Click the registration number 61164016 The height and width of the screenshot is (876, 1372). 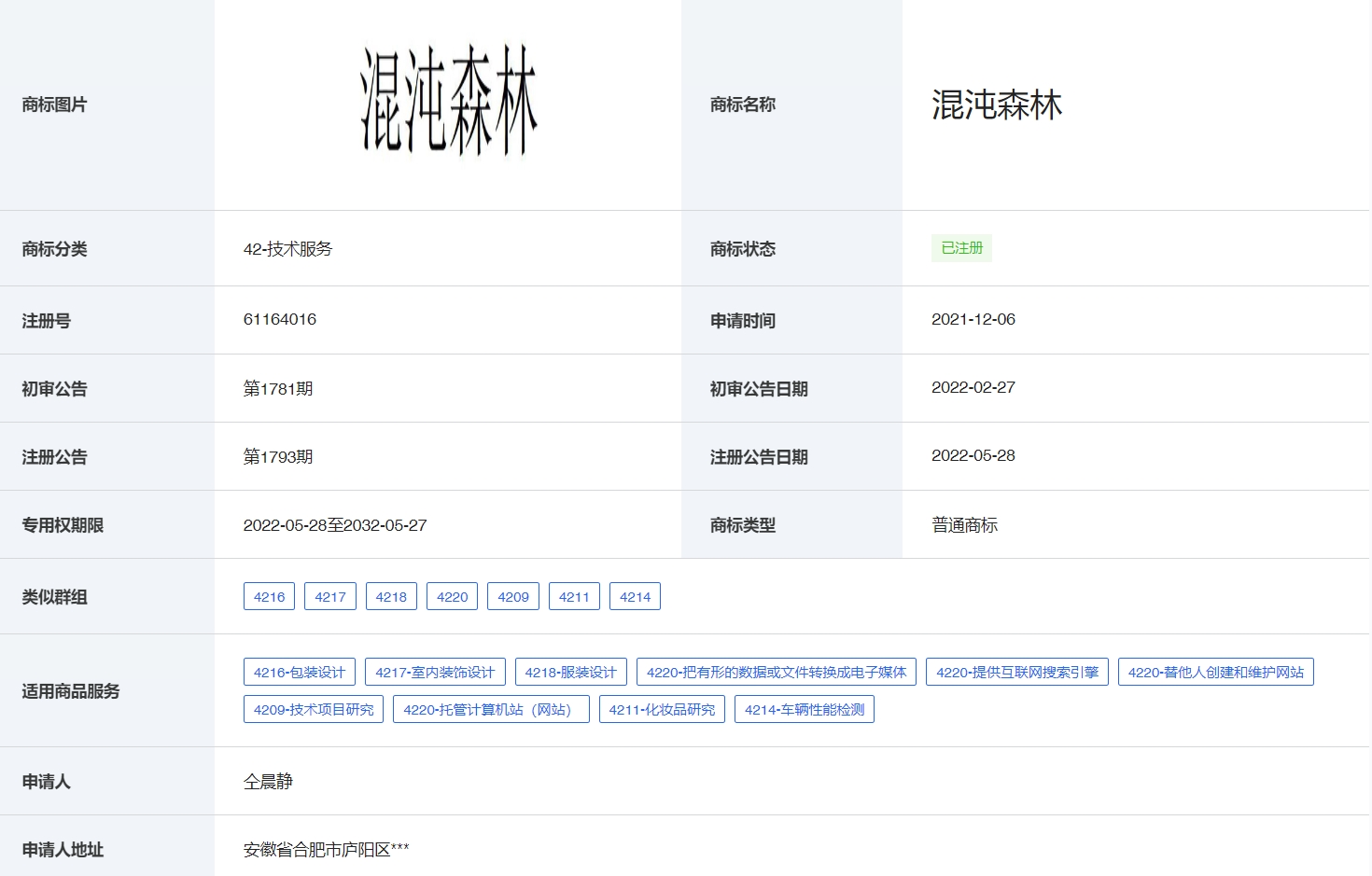[x=279, y=319]
